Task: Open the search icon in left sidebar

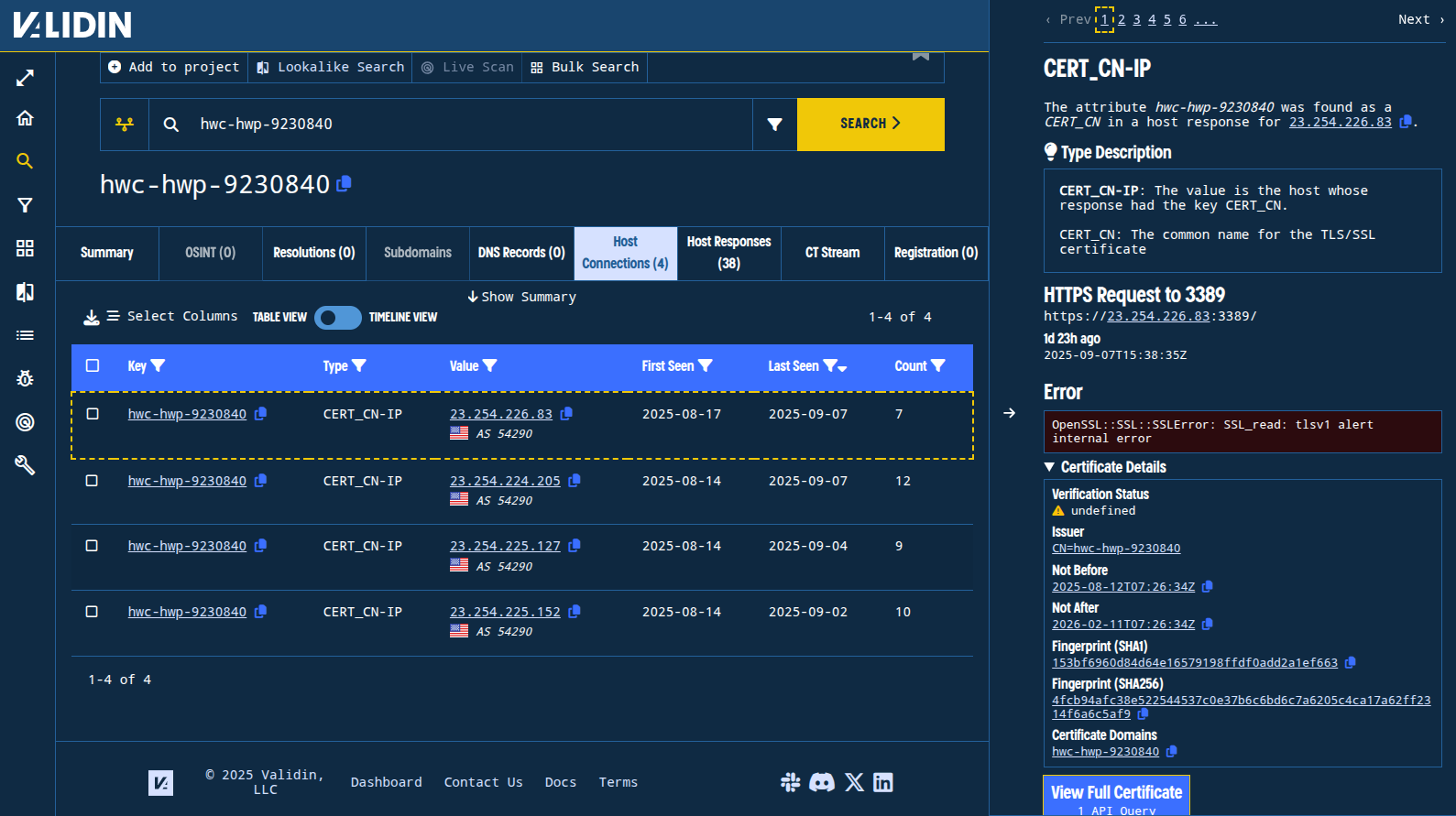Action: [x=25, y=161]
